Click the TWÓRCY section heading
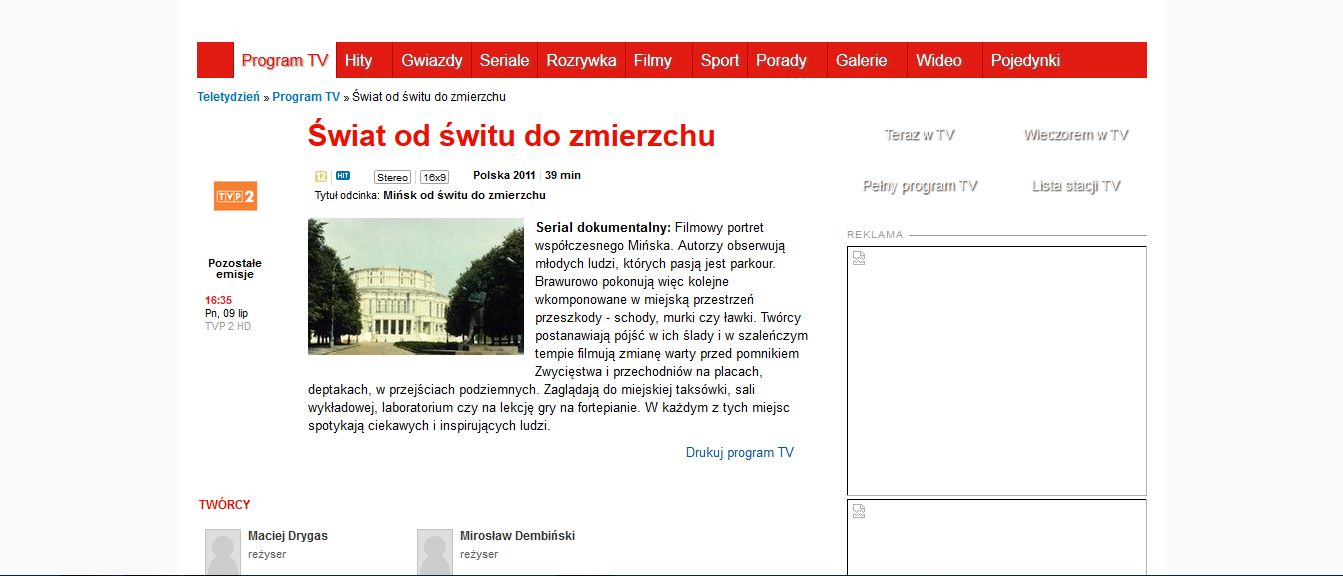Viewport: 1343px width, 576px height. [x=225, y=505]
